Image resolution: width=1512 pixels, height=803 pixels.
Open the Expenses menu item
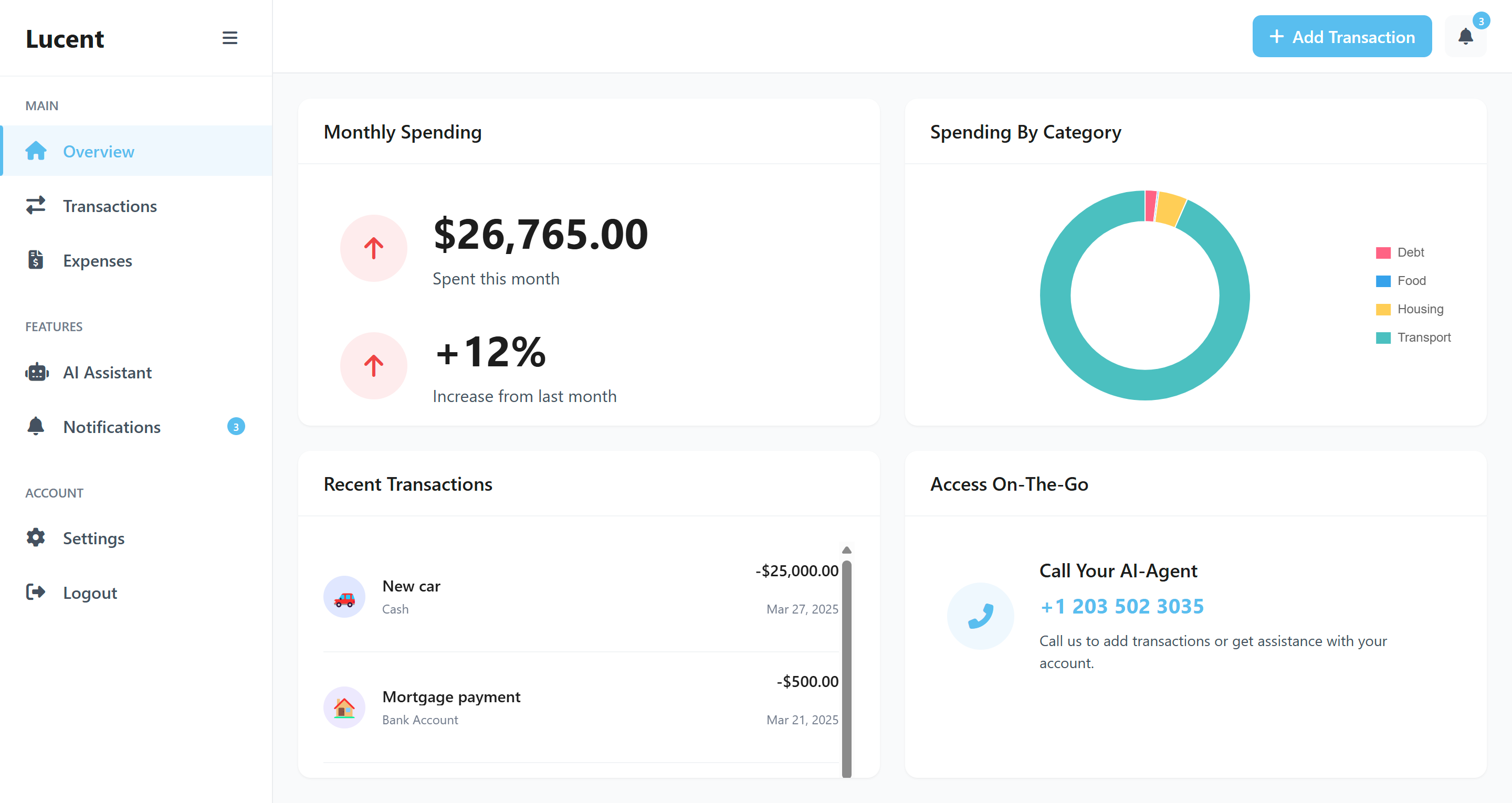pos(98,261)
